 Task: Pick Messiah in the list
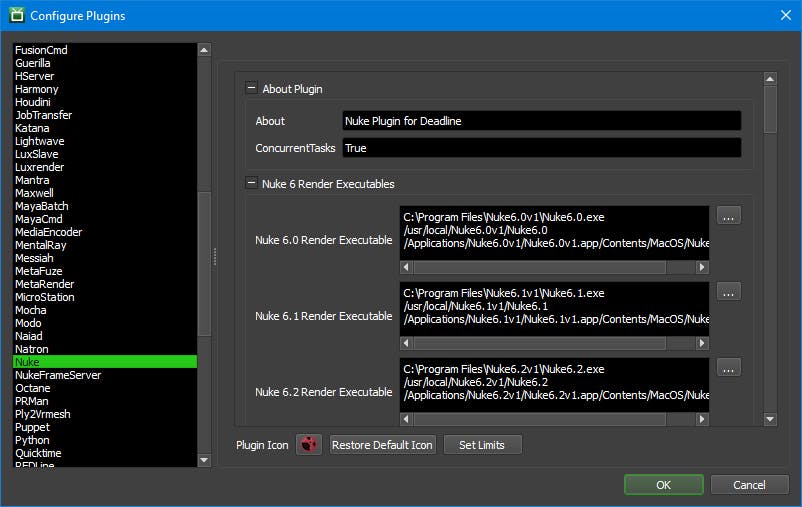tap(105, 258)
